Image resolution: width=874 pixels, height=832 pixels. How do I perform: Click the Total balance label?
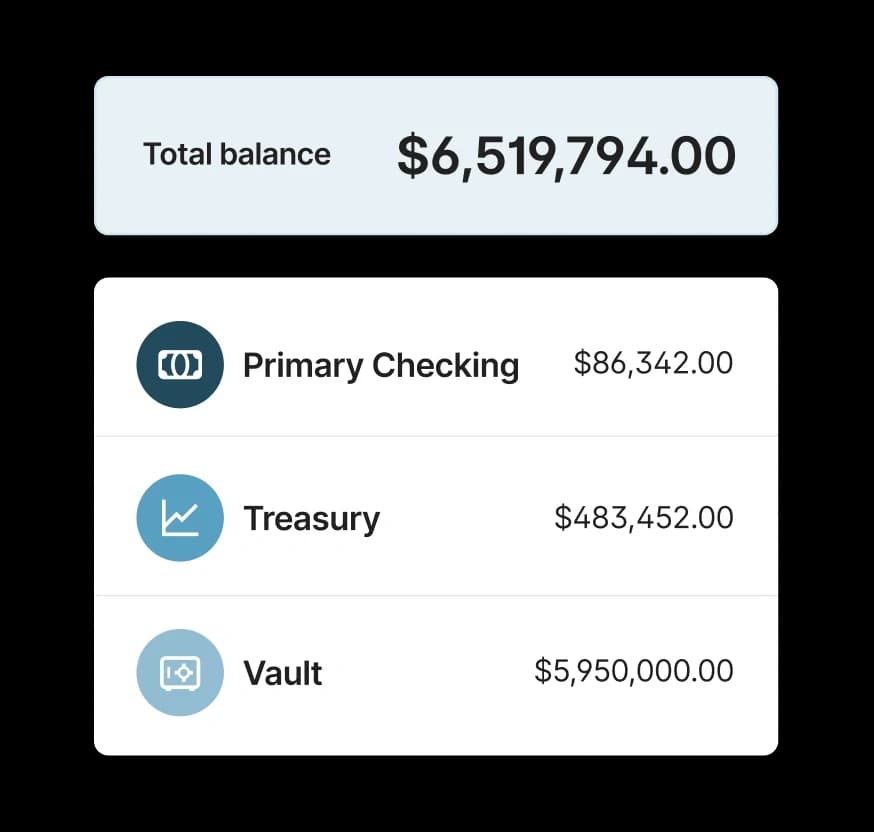[x=236, y=154]
